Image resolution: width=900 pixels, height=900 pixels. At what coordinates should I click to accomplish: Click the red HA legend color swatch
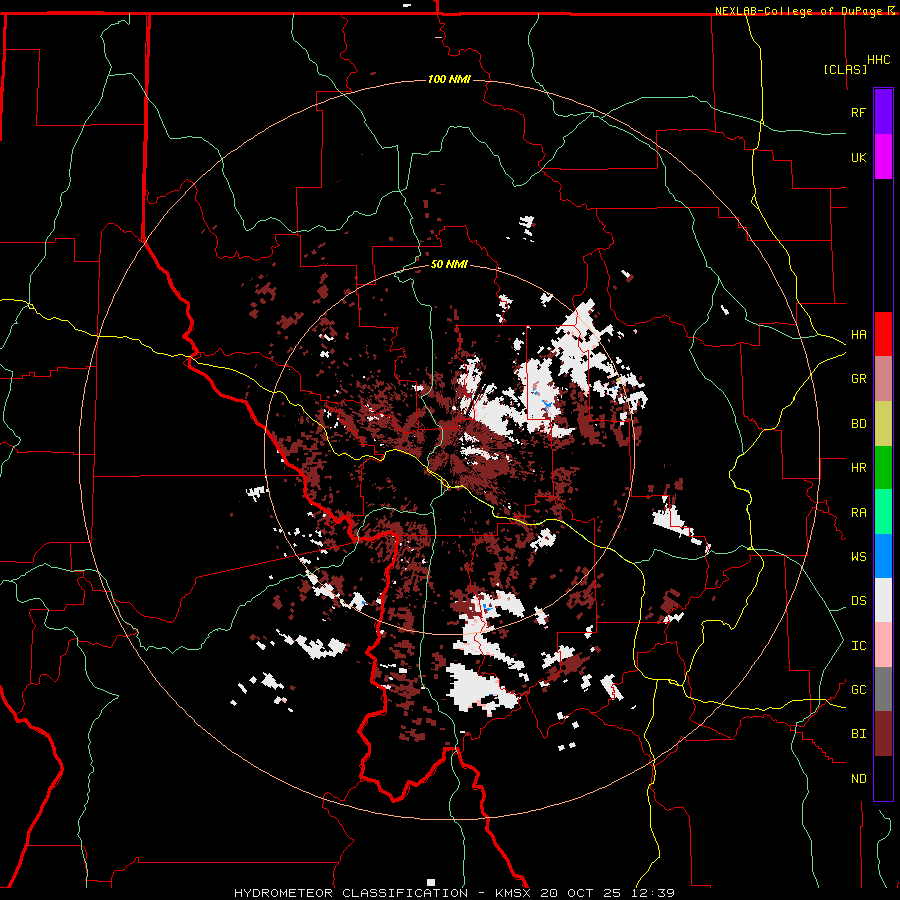(883, 334)
